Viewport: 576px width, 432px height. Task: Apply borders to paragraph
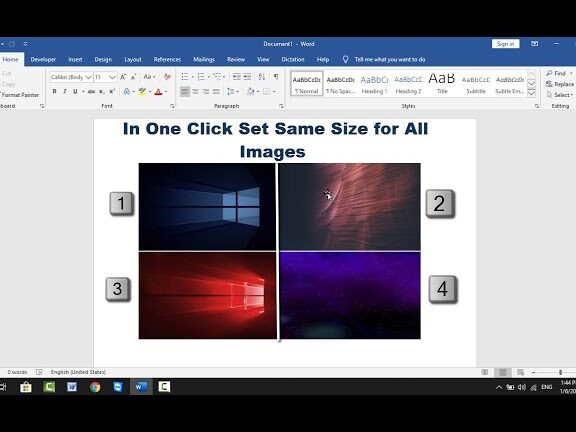pos(266,91)
